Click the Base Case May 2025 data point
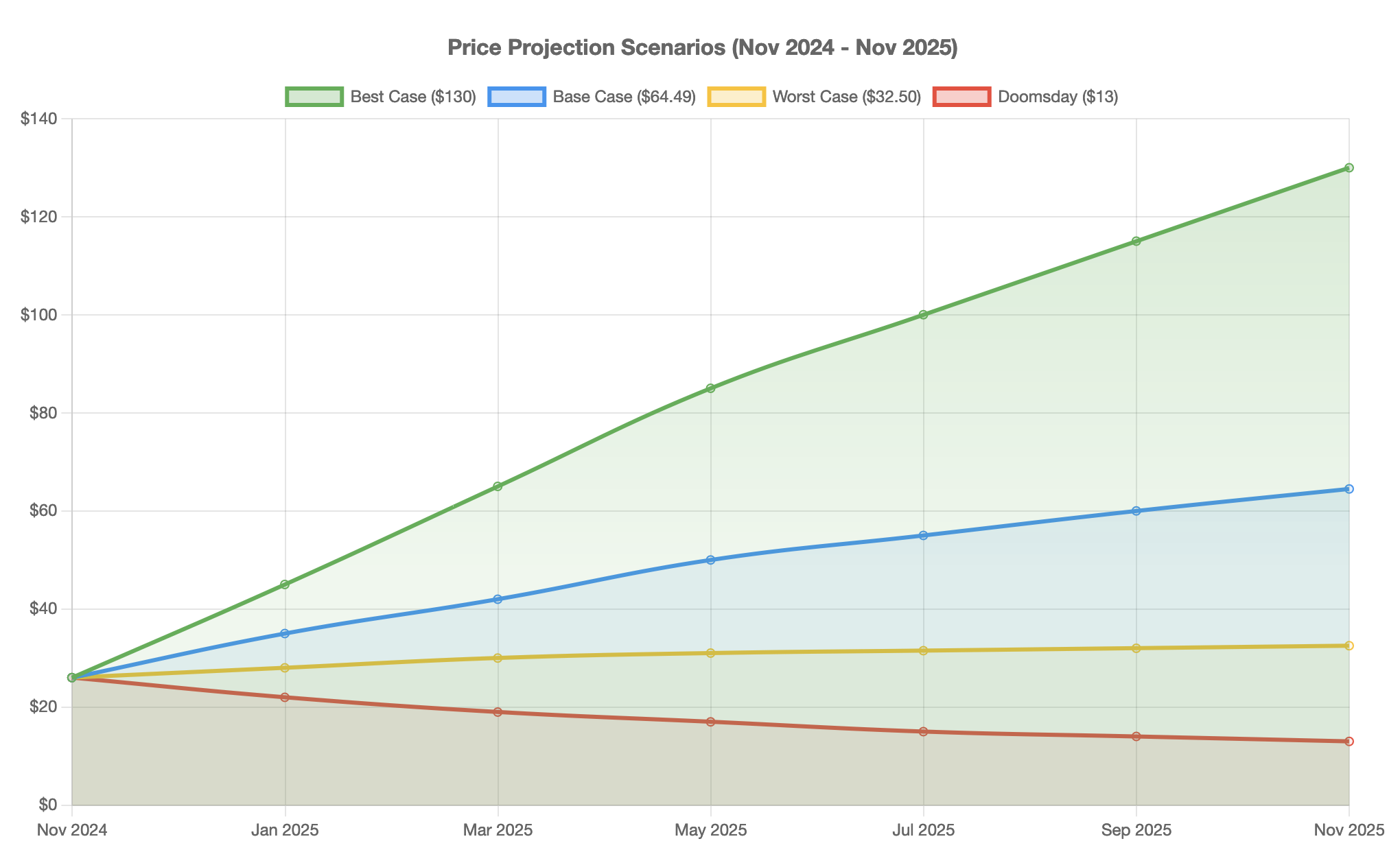 pos(710,560)
